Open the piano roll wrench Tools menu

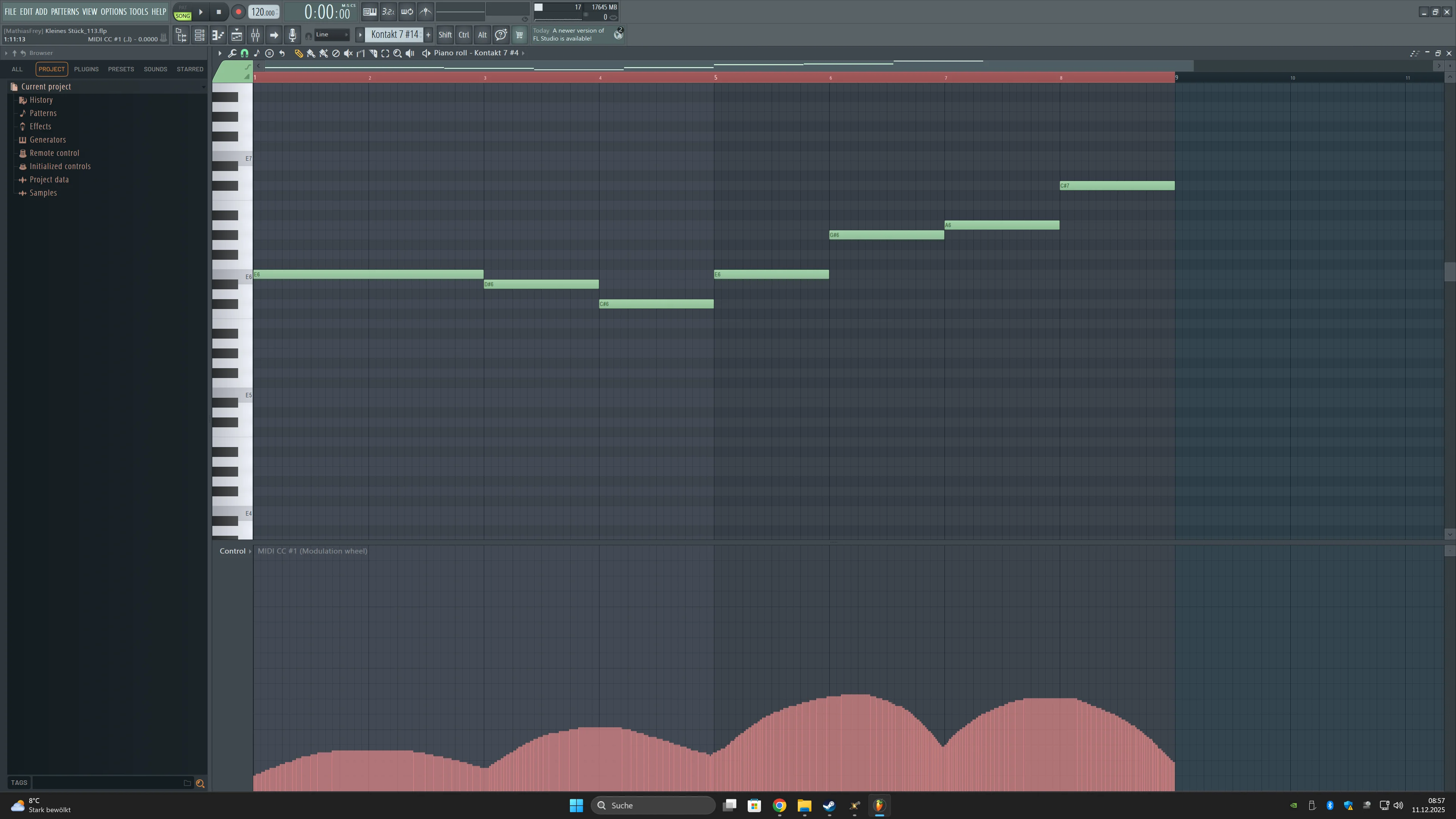[232, 53]
